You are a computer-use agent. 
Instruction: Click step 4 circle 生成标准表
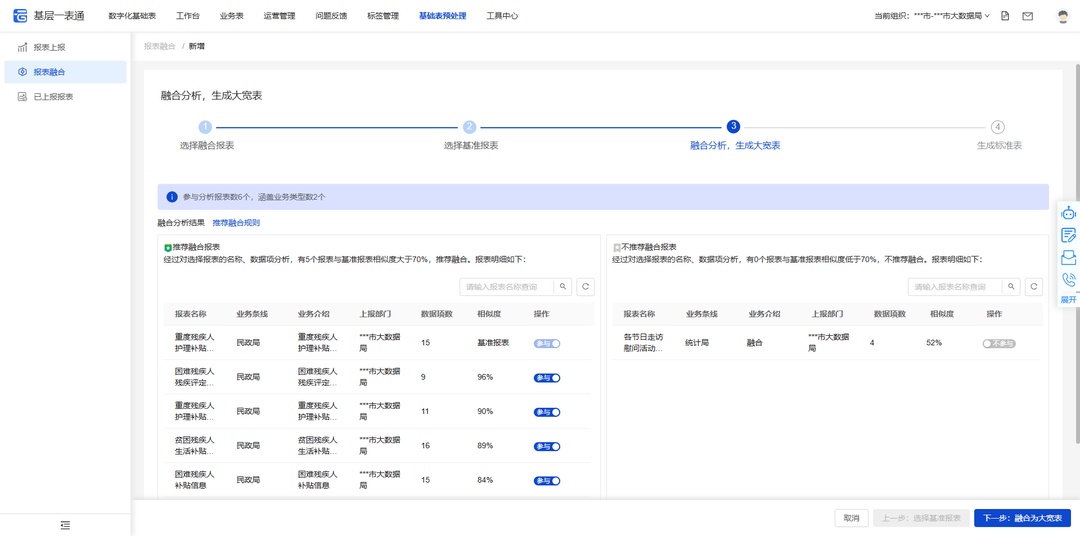click(997, 127)
